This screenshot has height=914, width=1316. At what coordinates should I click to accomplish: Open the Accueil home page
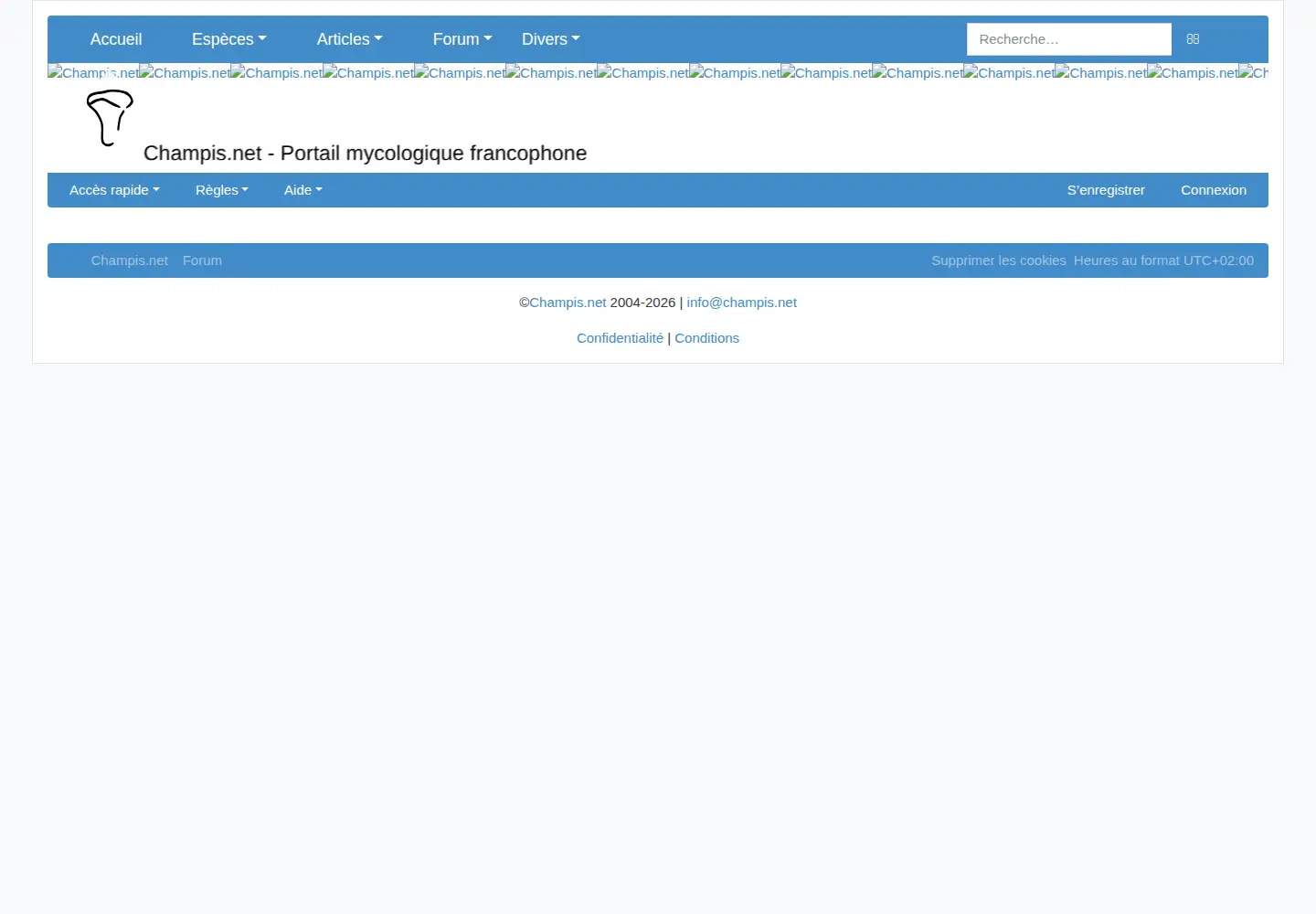tap(116, 39)
